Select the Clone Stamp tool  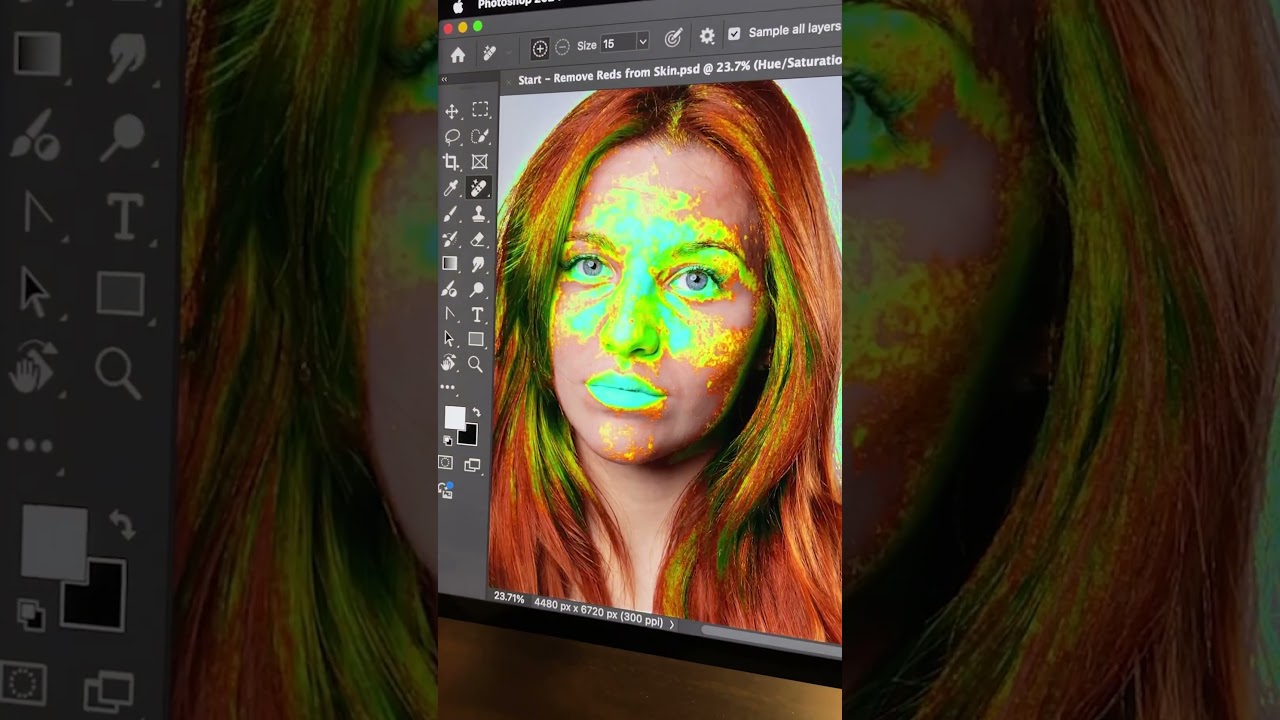tap(478, 213)
